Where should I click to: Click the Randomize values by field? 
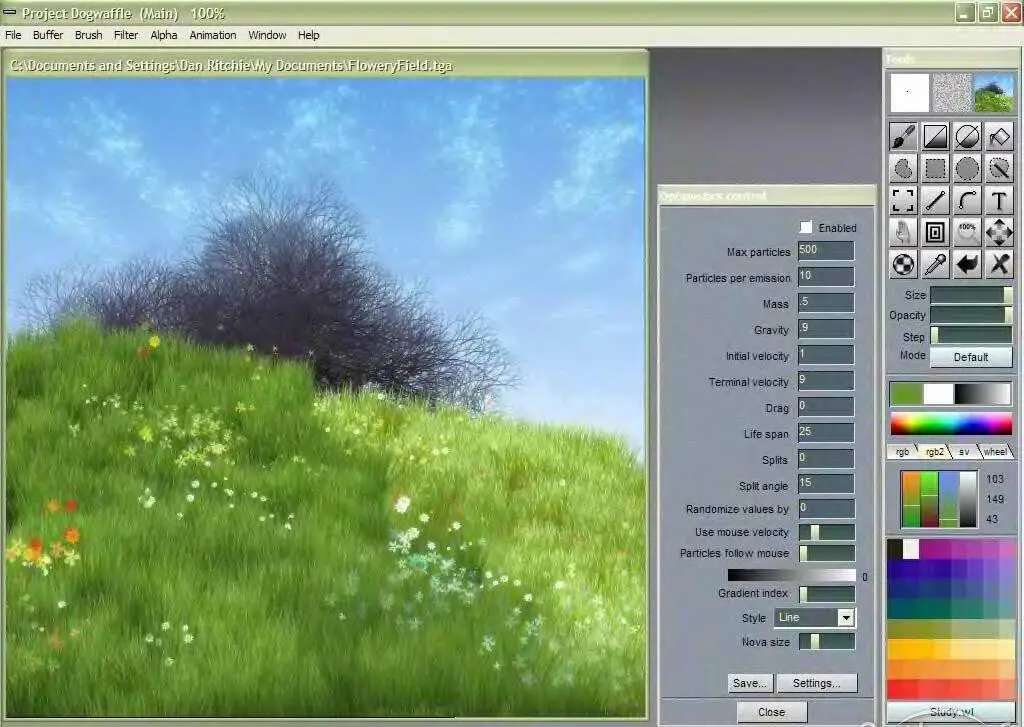(x=826, y=508)
